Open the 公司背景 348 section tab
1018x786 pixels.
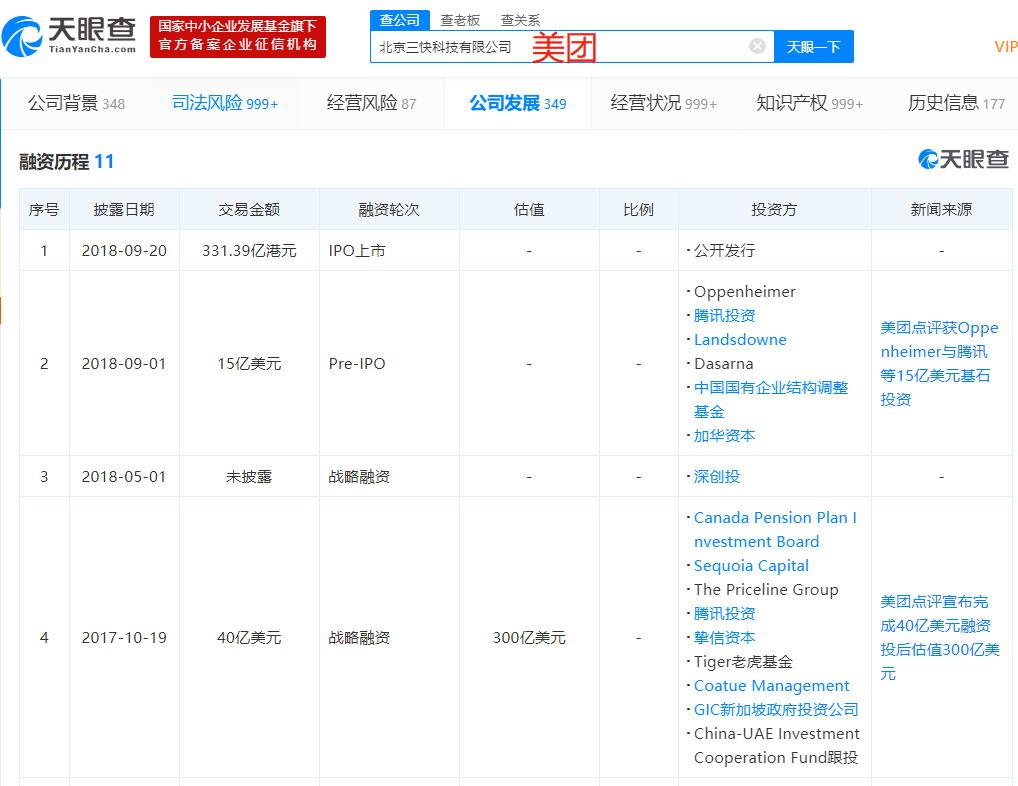[77, 103]
